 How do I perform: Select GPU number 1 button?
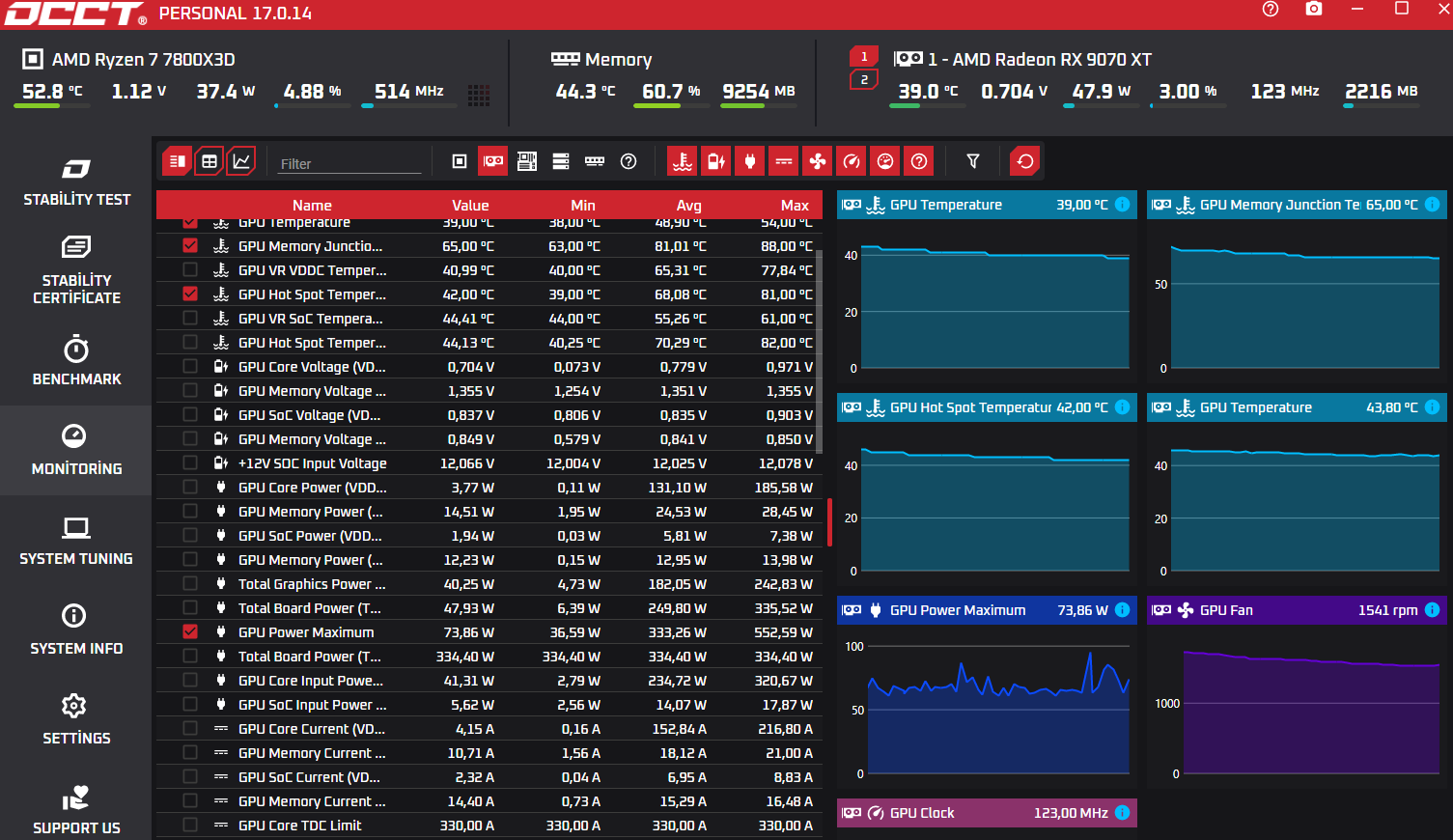864,57
